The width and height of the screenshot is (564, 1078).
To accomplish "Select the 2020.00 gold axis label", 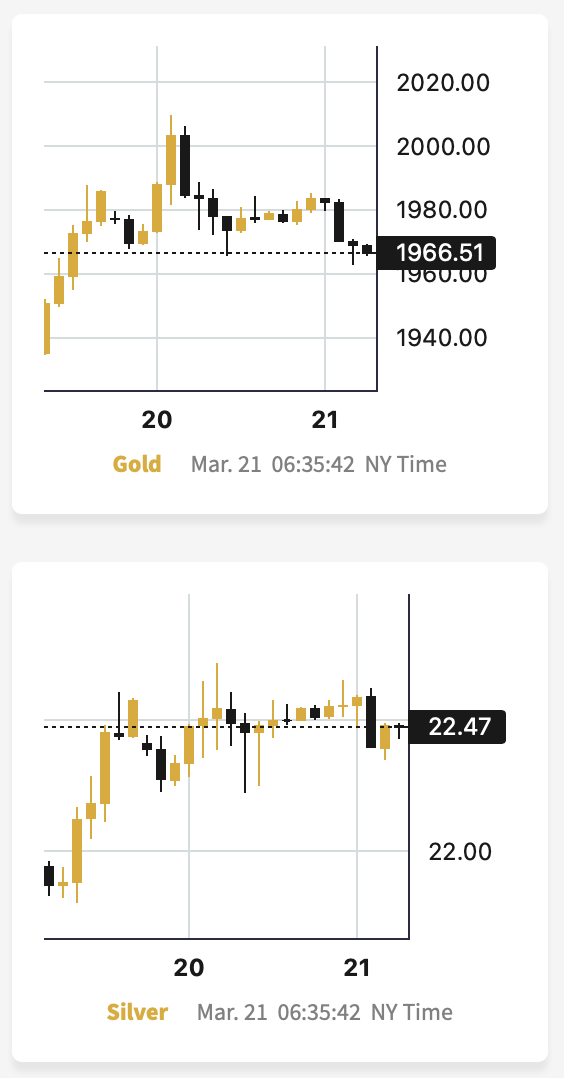I will tap(443, 82).
